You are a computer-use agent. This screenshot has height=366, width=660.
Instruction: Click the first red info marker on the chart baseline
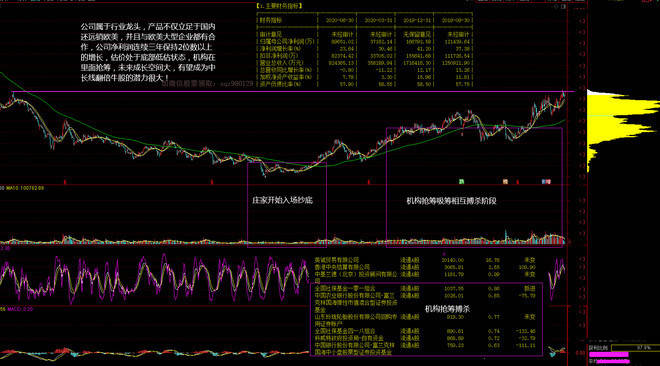[x=65, y=182]
